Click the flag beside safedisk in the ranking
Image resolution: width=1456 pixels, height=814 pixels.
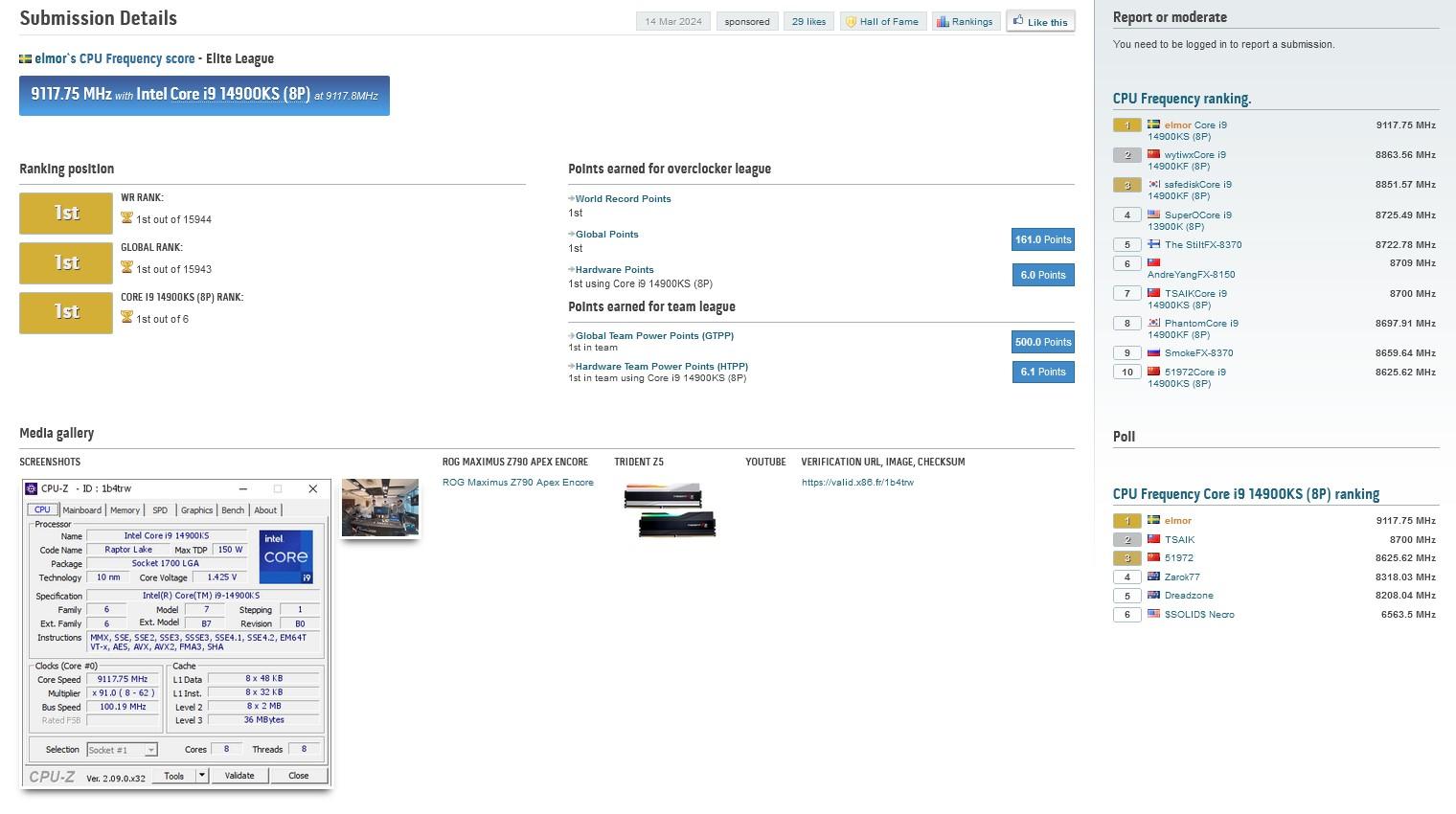(x=1153, y=184)
